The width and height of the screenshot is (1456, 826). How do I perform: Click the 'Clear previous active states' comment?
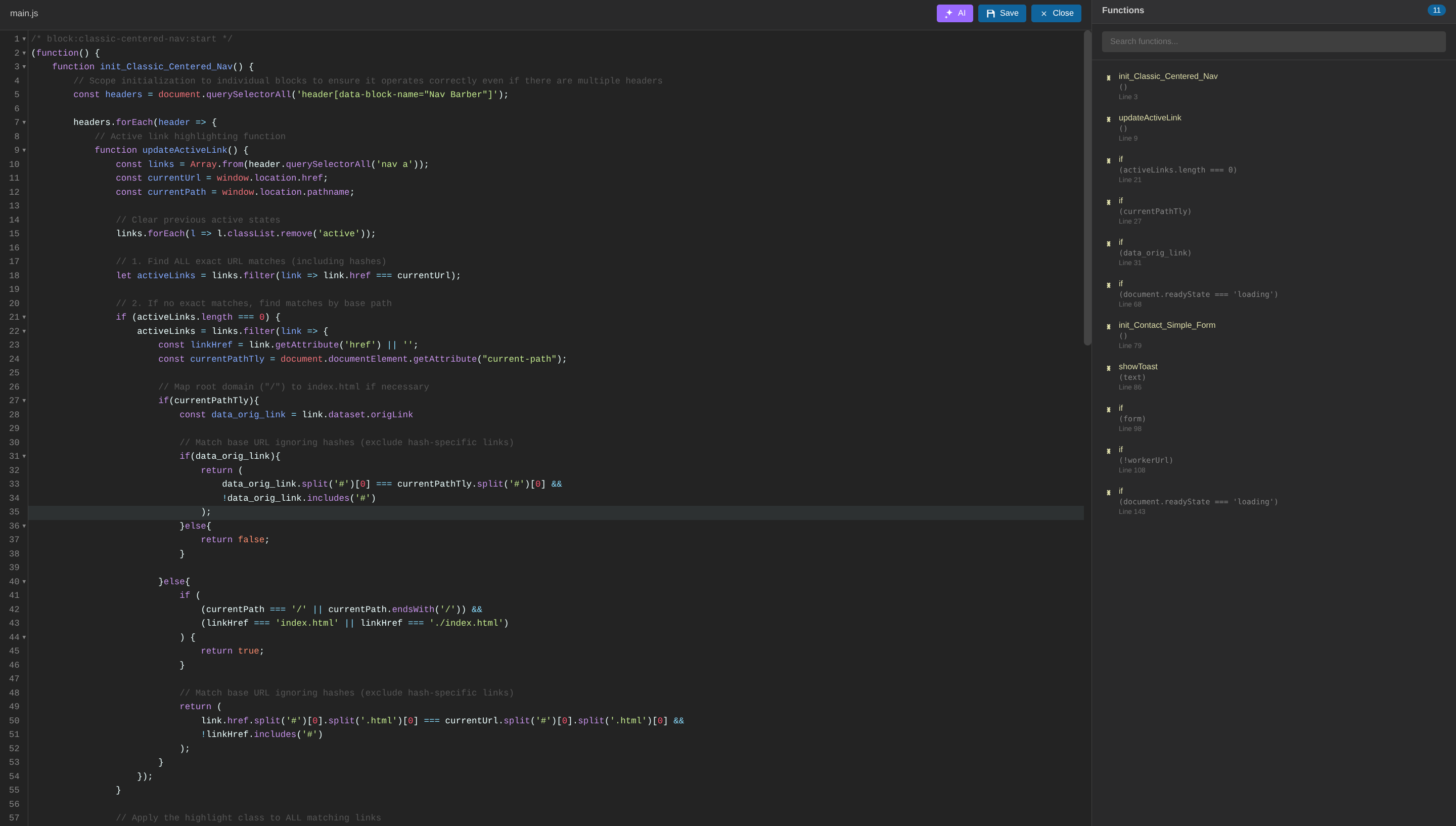[x=198, y=220]
